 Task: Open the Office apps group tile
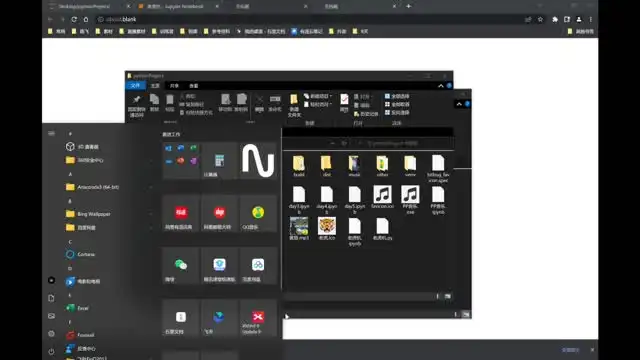[181, 160]
